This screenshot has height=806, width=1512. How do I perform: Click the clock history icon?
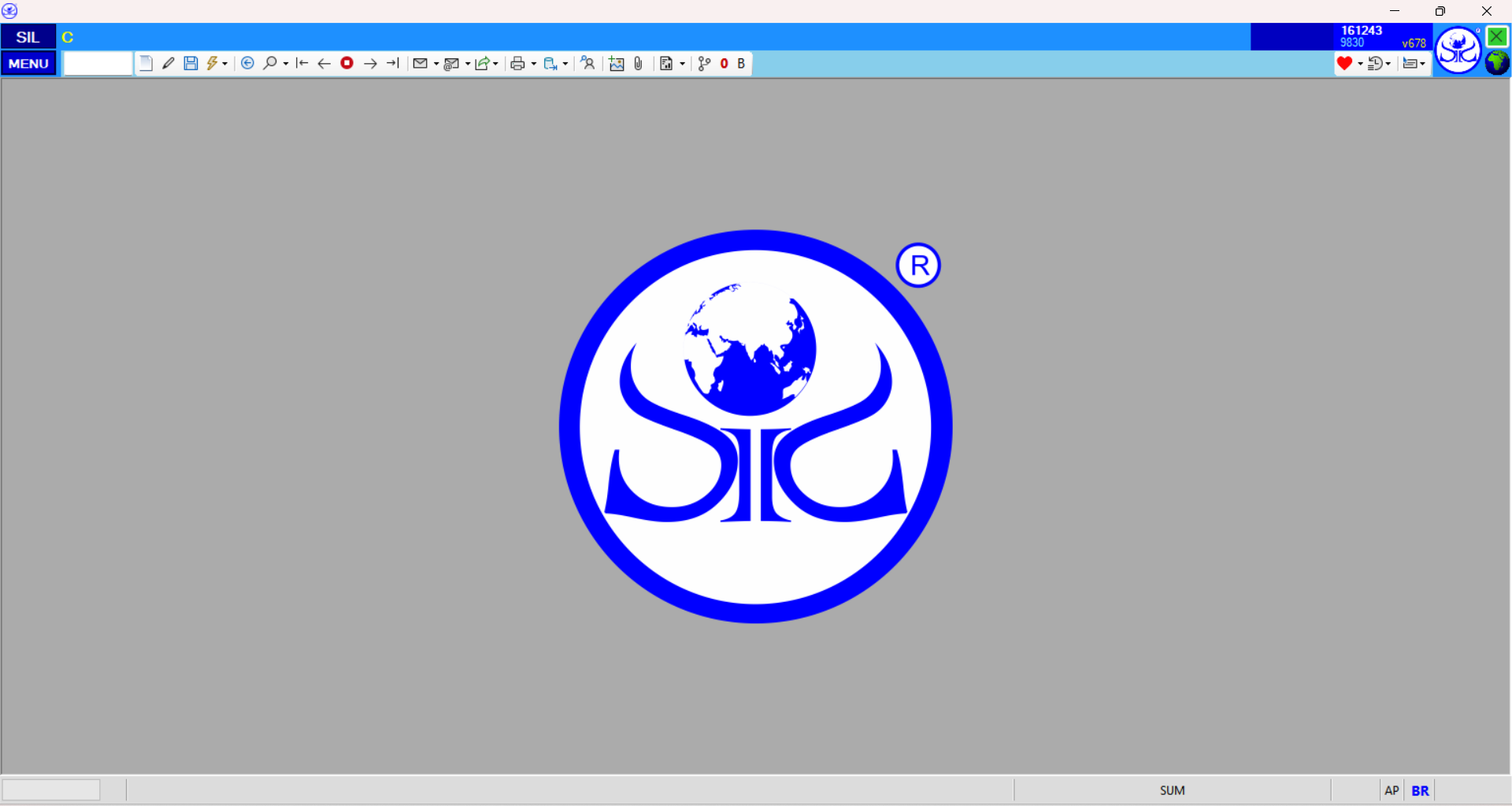pos(1376,64)
